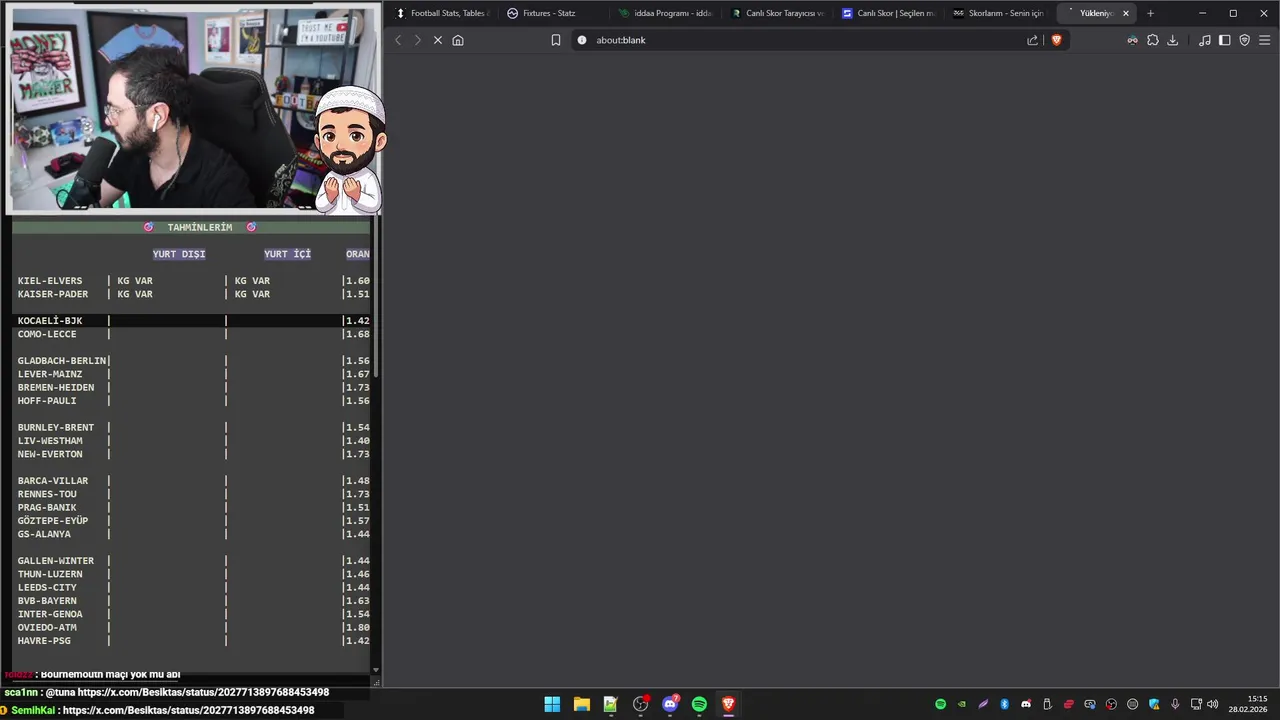The height and width of the screenshot is (720, 1280).
Task: Open the Windows Start menu
Action: [552, 704]
